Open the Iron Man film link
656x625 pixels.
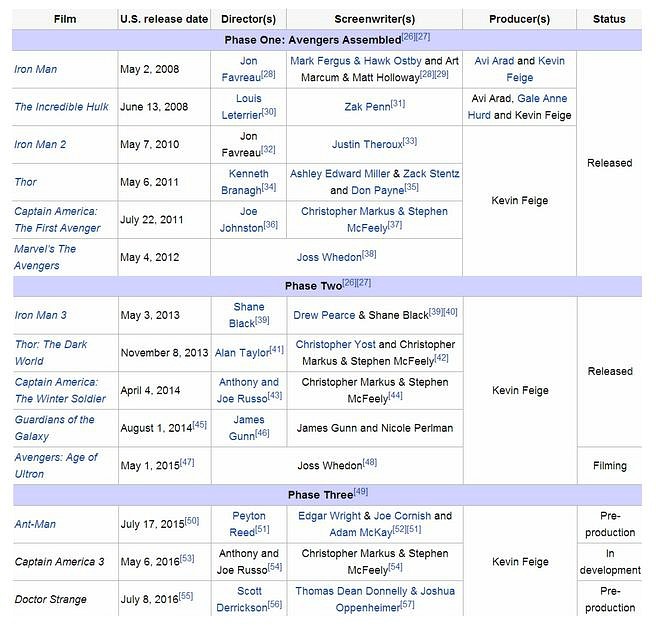point(36,69)
